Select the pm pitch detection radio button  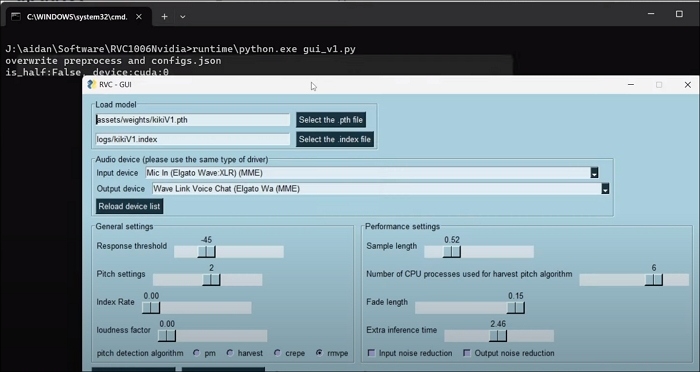pos(196,353)
